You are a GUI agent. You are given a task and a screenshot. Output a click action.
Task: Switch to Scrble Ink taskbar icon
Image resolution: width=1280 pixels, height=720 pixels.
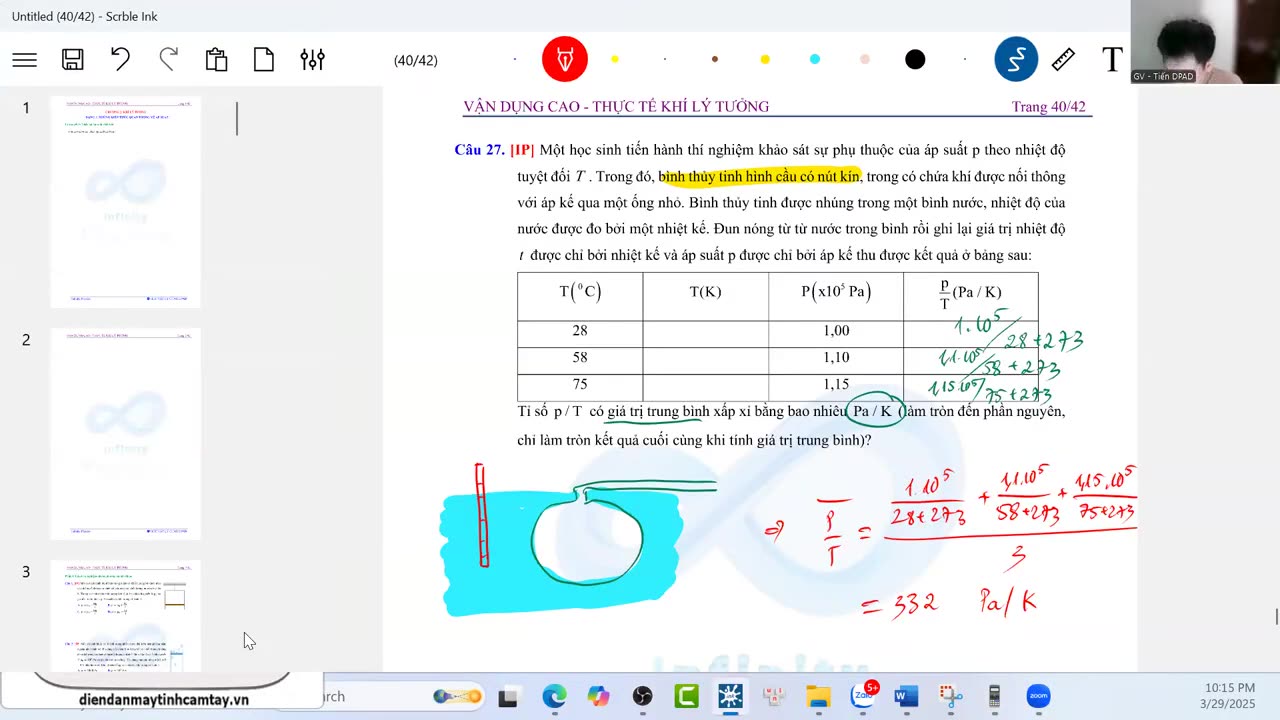[730, 697]
